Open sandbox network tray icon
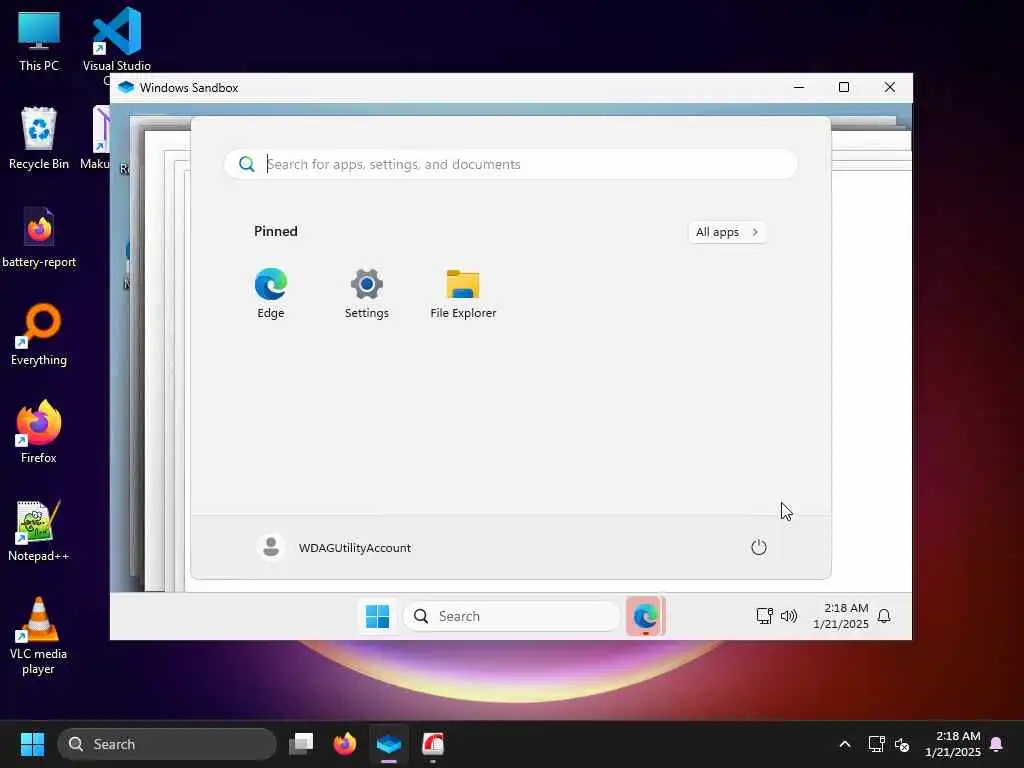 coord(764,616)
